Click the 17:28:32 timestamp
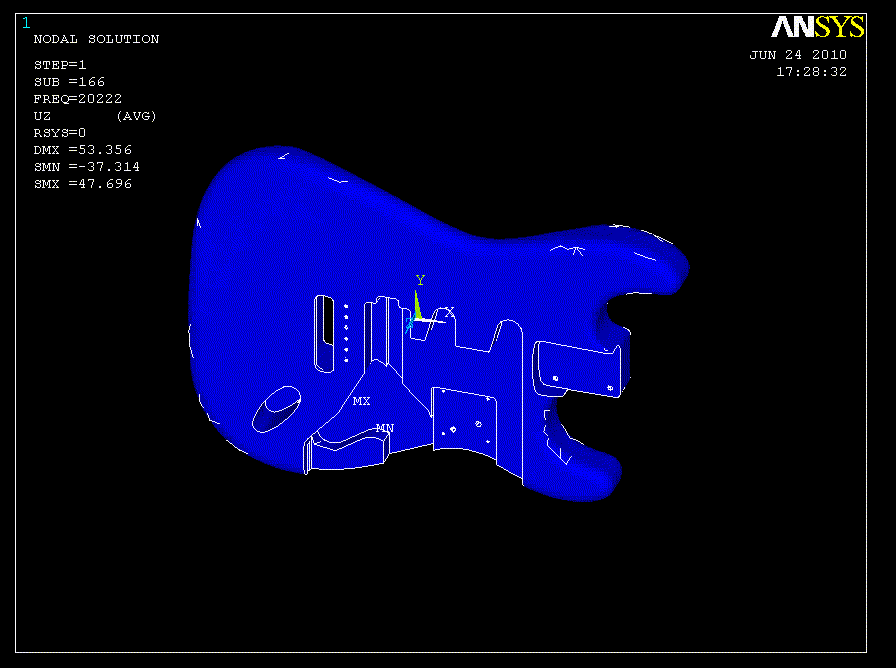The width and height of the screenshot is (896, 668). click(x=811, y=72)
